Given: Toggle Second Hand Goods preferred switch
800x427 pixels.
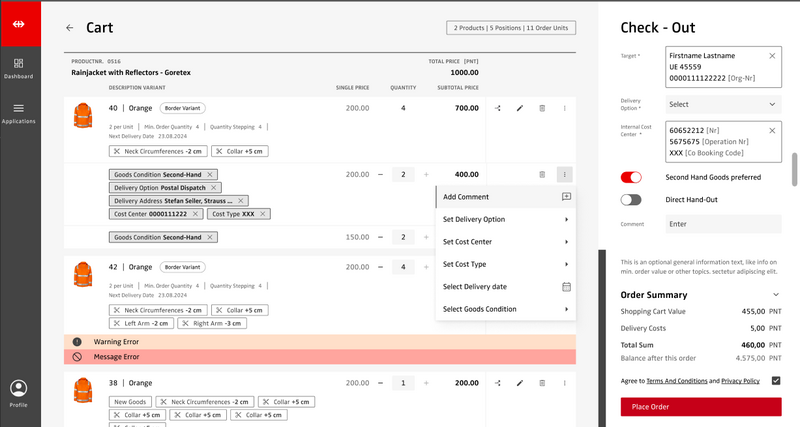Looking at the screenshot, I should [631, 177].
